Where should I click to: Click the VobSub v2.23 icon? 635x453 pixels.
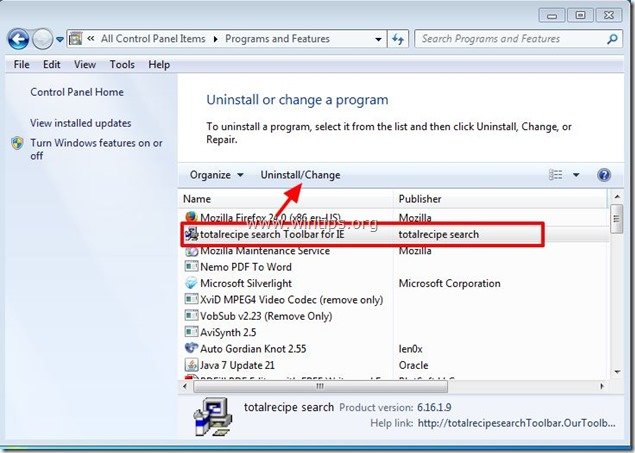pos(191,316)
